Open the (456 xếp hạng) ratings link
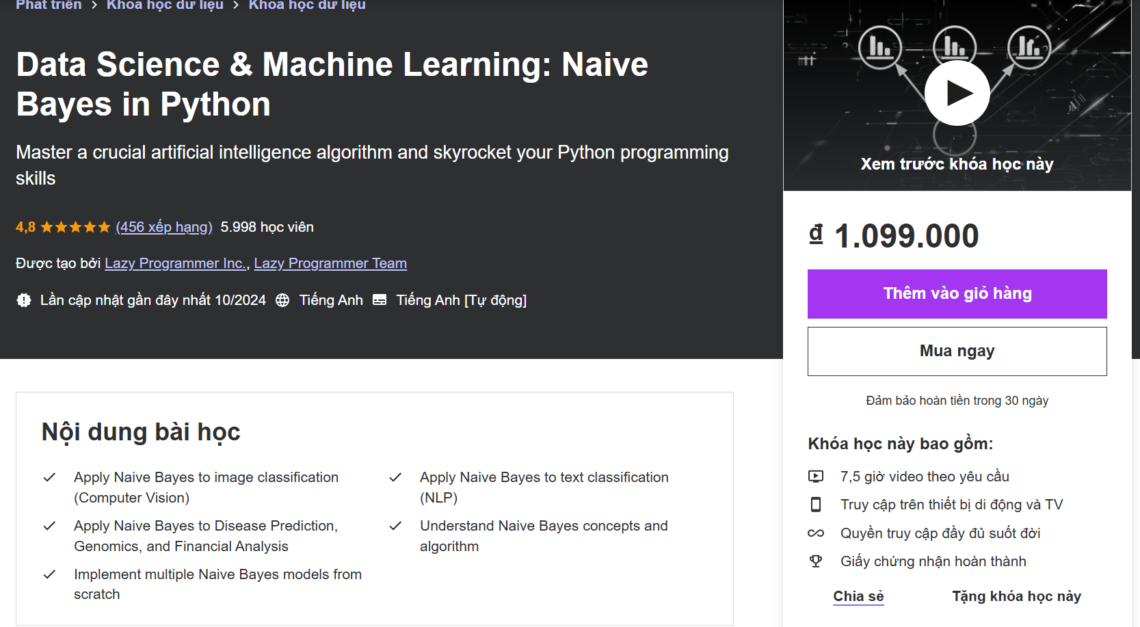Image resolution: width=1140 pixels, height=627 pixels. (164, 227)
